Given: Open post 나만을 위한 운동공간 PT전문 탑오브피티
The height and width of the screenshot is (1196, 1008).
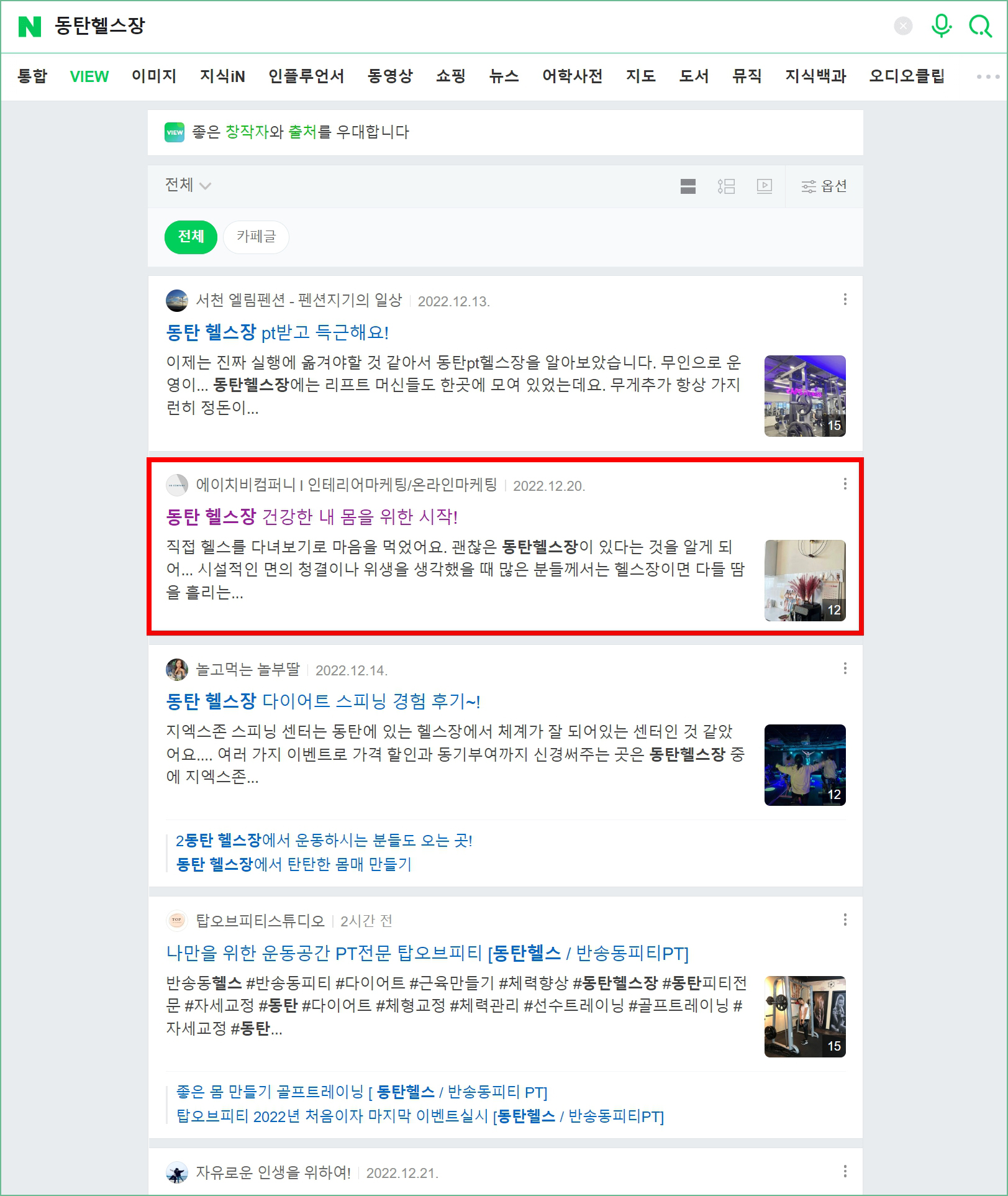Looking at the screenshot, I should [x=427, y=953].
